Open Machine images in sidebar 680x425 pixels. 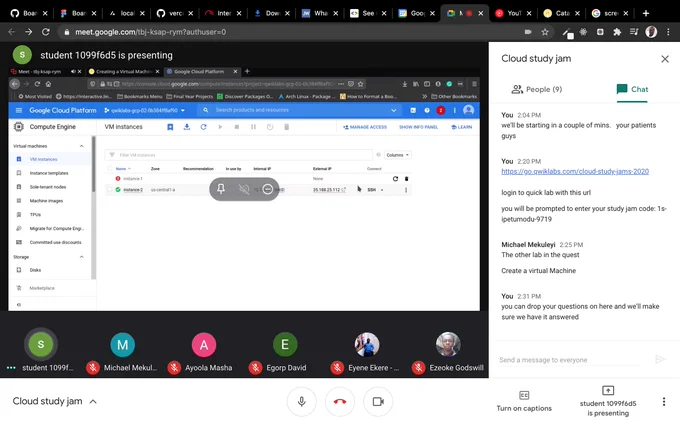coord(46,201)
